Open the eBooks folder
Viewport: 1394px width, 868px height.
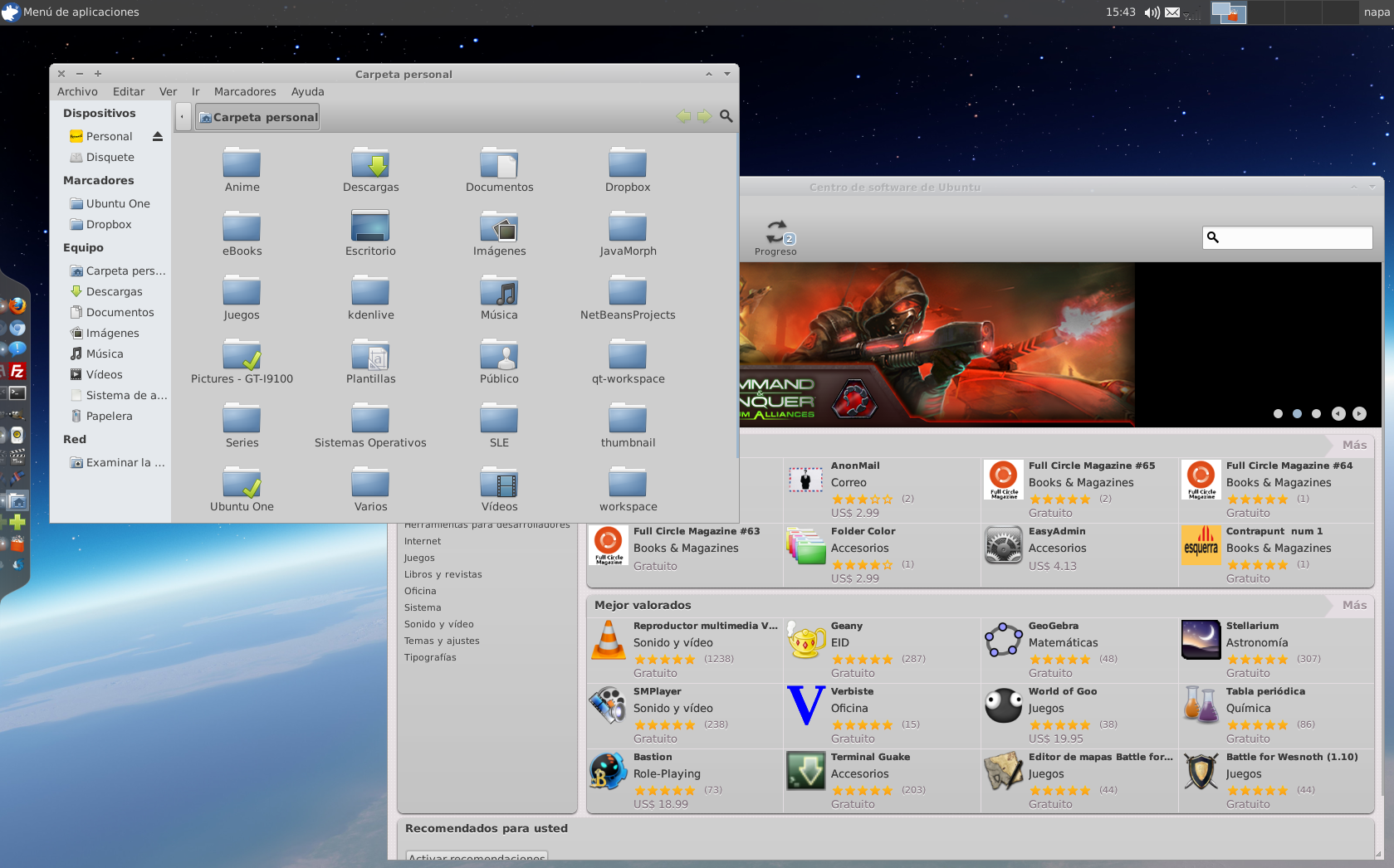click(242, 233)
